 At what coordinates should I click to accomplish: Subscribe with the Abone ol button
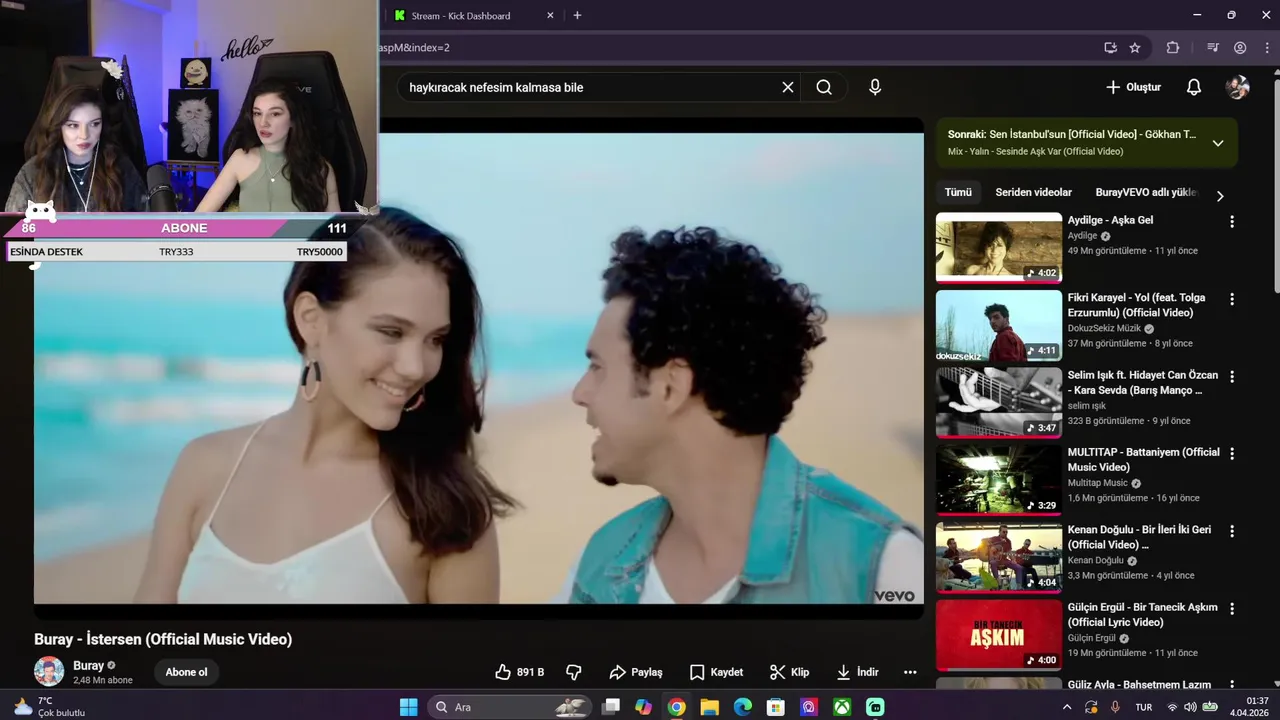186,672
